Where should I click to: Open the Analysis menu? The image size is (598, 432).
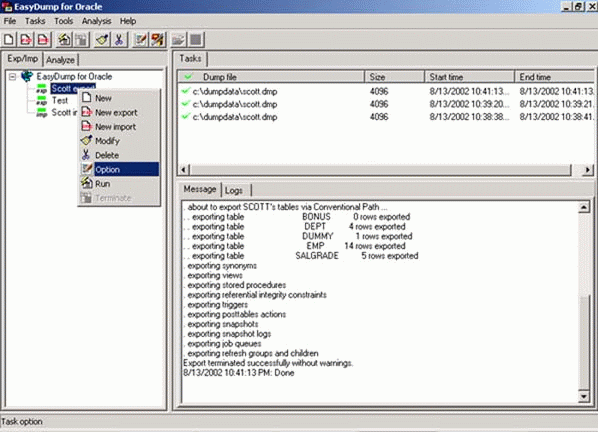pos(96,21)
